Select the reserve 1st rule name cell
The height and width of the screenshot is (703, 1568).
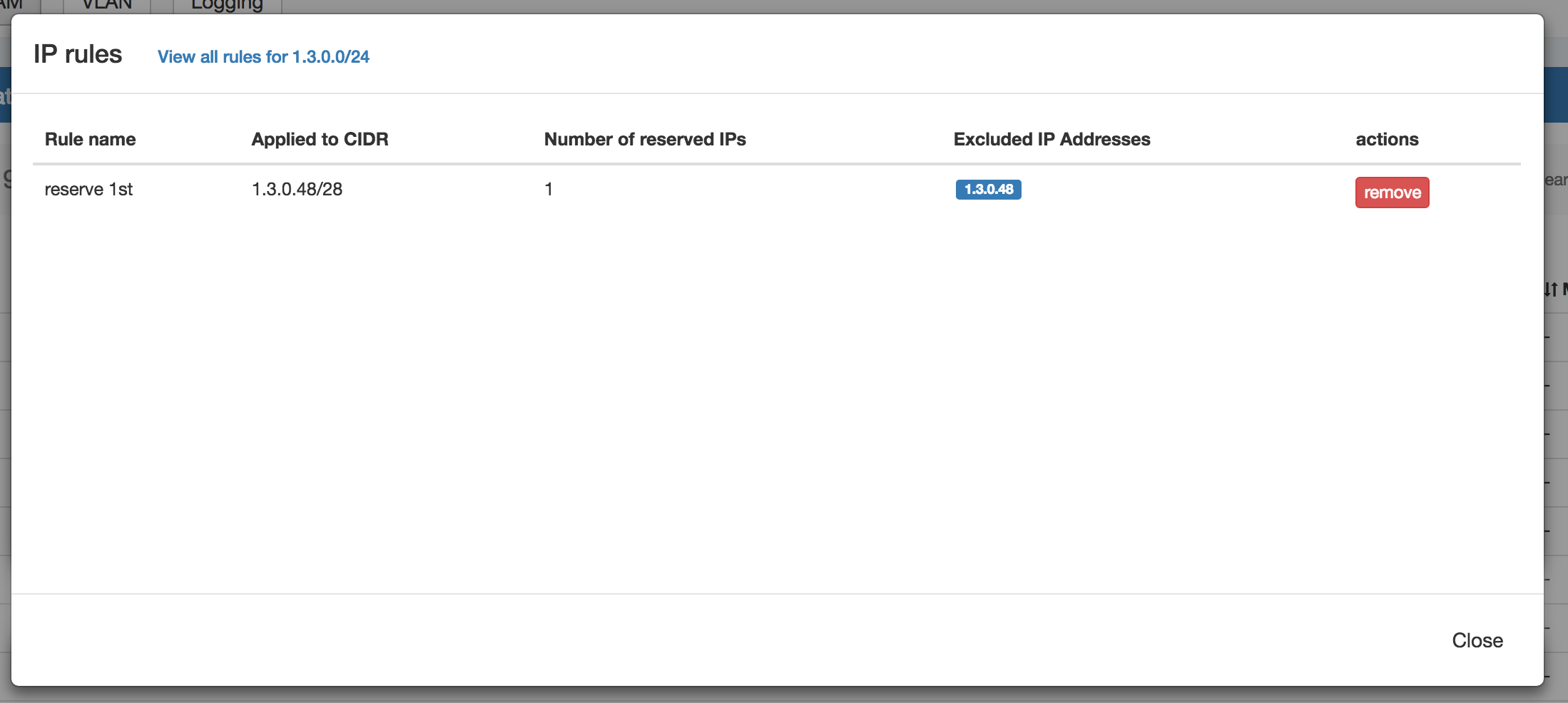tap(88, 189)
